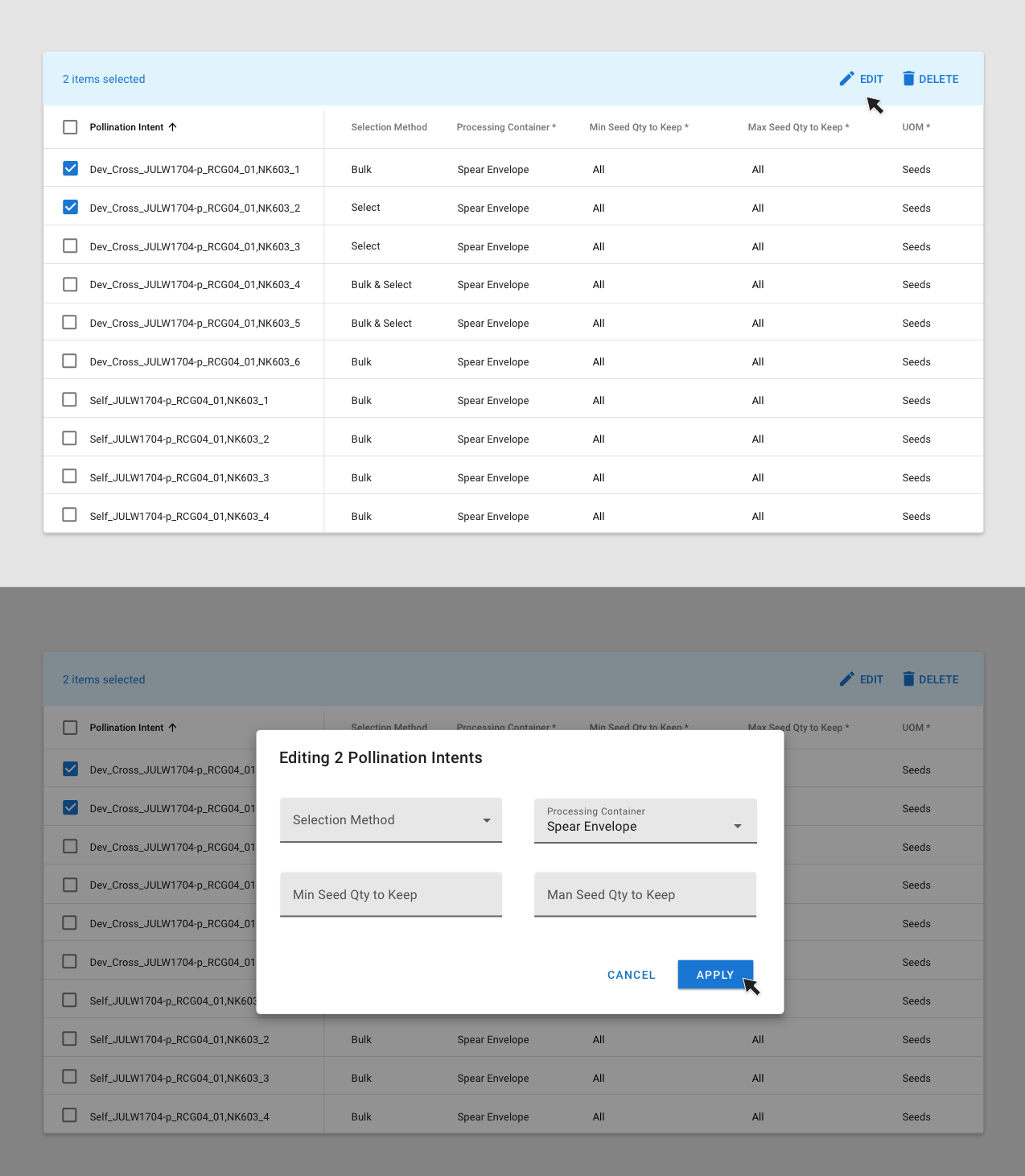
Task: Click the Man Seed Qty to Keep field in dialog
Action: pos(645,894)
